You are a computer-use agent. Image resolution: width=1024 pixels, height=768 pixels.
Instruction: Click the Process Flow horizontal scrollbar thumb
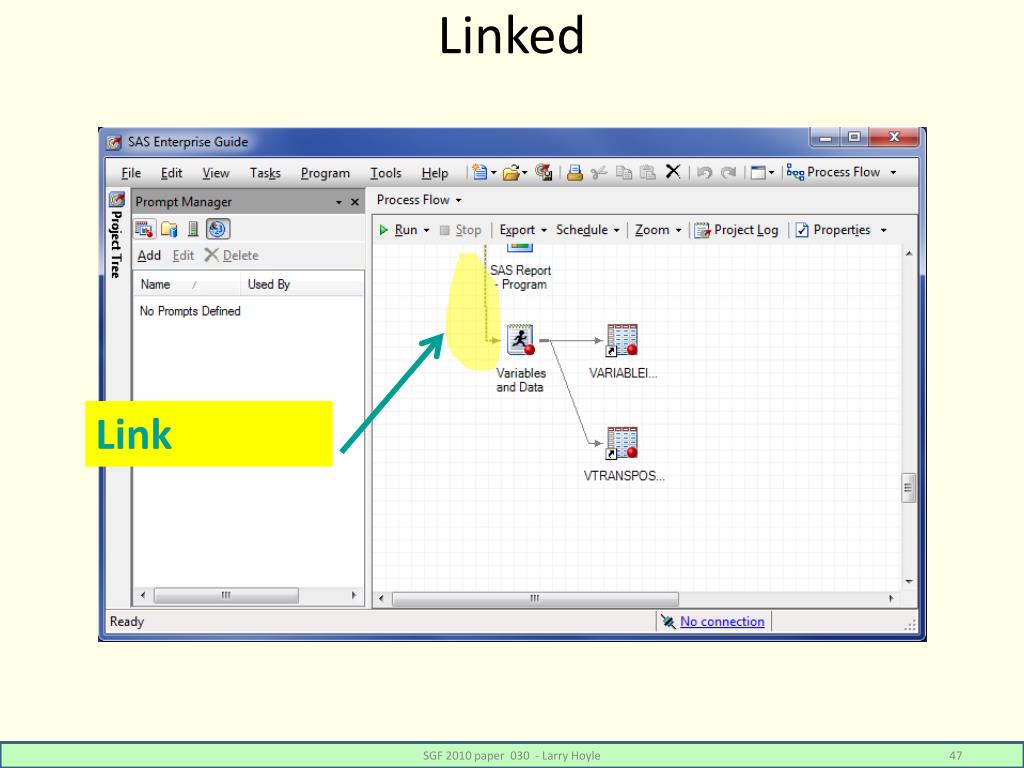[x=535, y=599]
